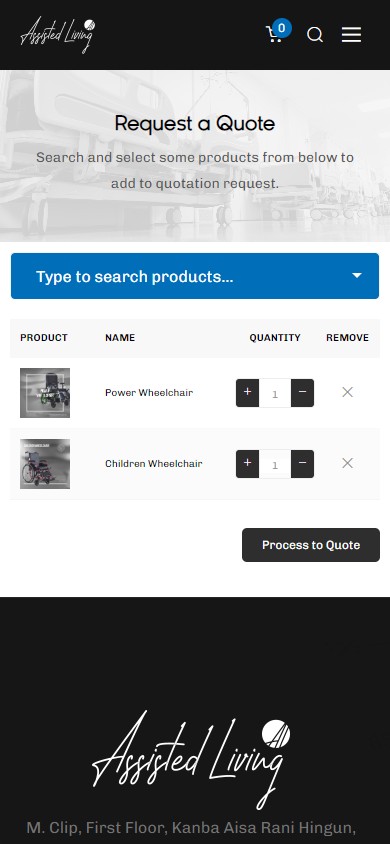Click plus button for Power Wheelchair quantity
This screenshot has width=390, height=844.
tap(247, 392)
